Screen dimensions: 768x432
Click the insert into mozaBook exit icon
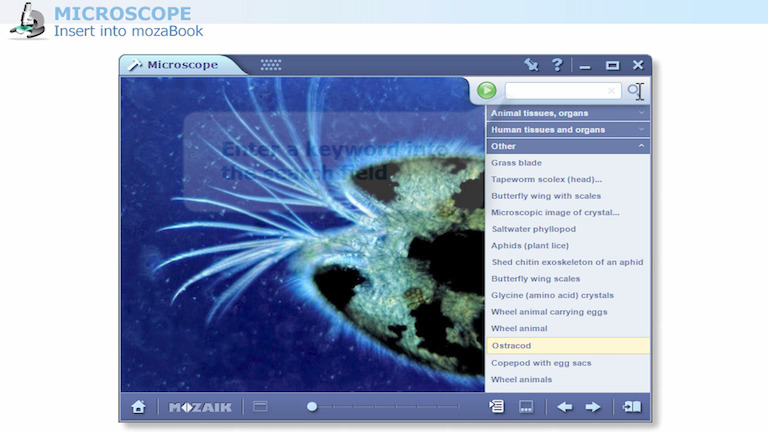[631, 407]
